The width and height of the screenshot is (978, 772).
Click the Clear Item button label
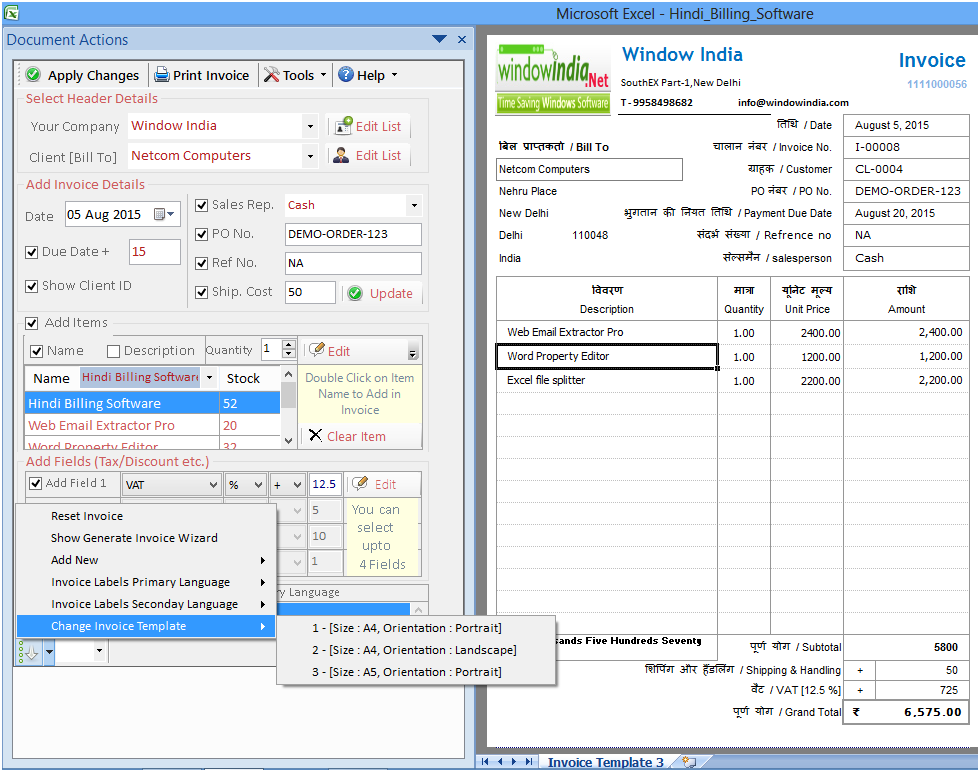click(x=356, y=437)
